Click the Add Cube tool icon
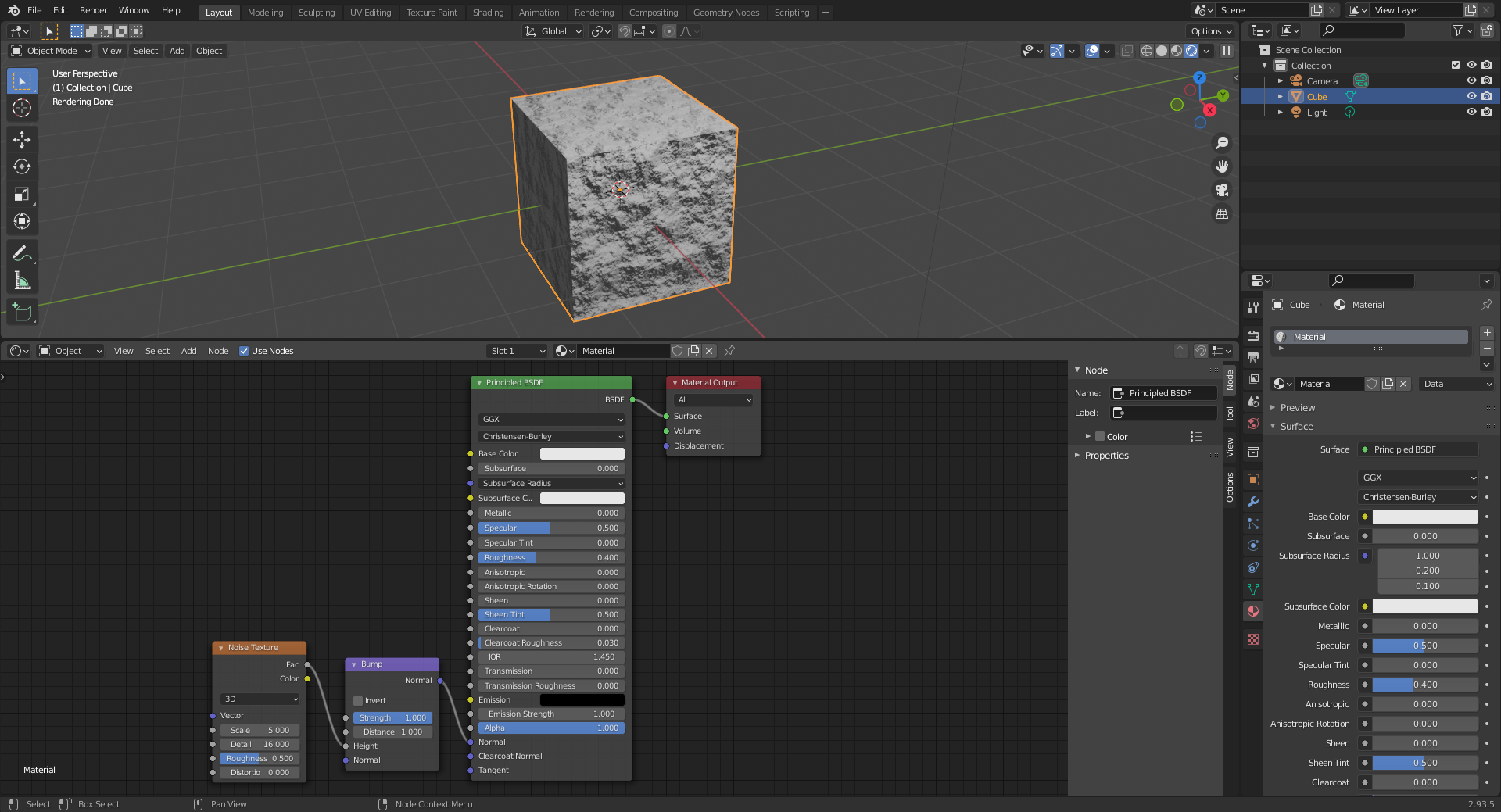1501x812 pixels. pos(22,313)
